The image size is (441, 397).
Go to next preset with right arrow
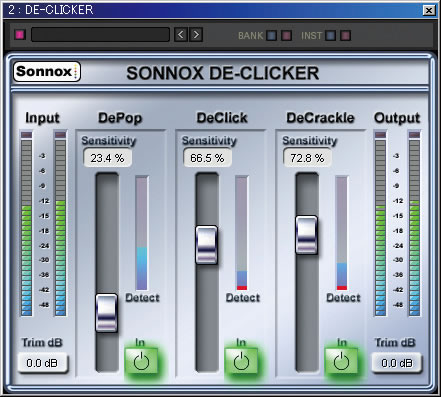tap(196, 34)
